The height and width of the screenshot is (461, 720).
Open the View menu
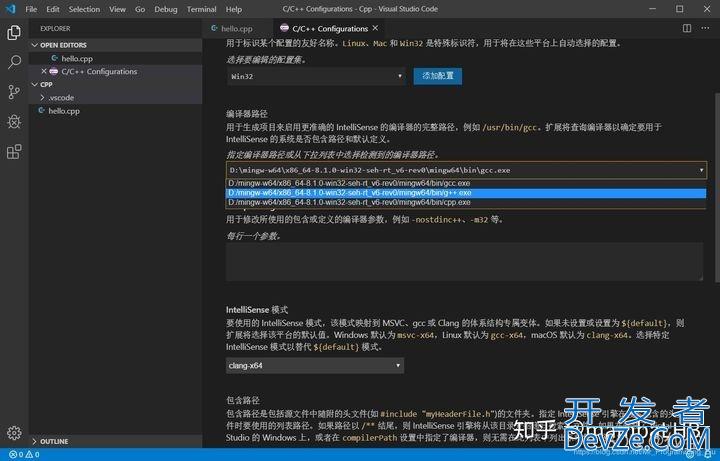[x=118, y=9]
